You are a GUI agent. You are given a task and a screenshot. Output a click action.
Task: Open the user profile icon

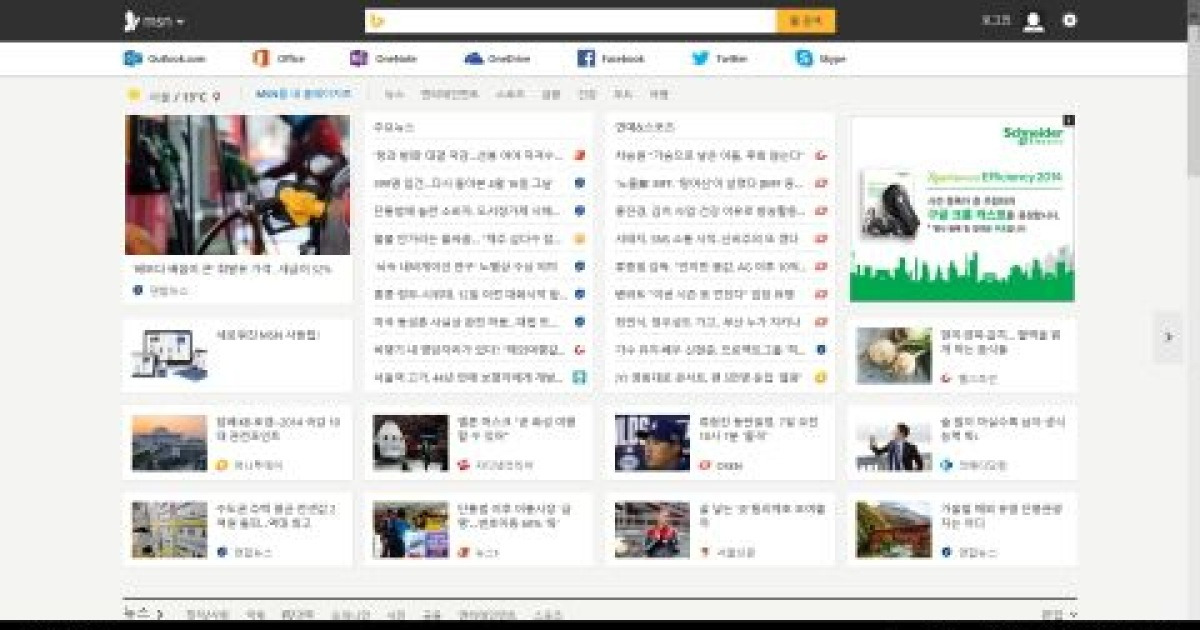(1034, 21)
